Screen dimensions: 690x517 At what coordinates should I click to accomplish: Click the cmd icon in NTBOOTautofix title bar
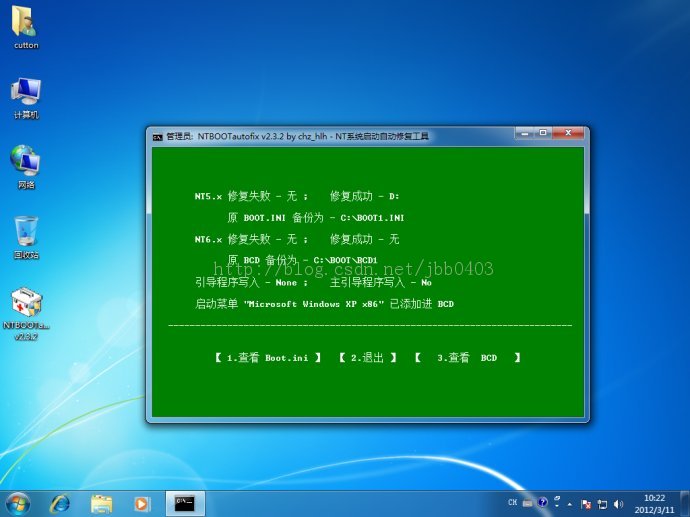click(158, 137)
